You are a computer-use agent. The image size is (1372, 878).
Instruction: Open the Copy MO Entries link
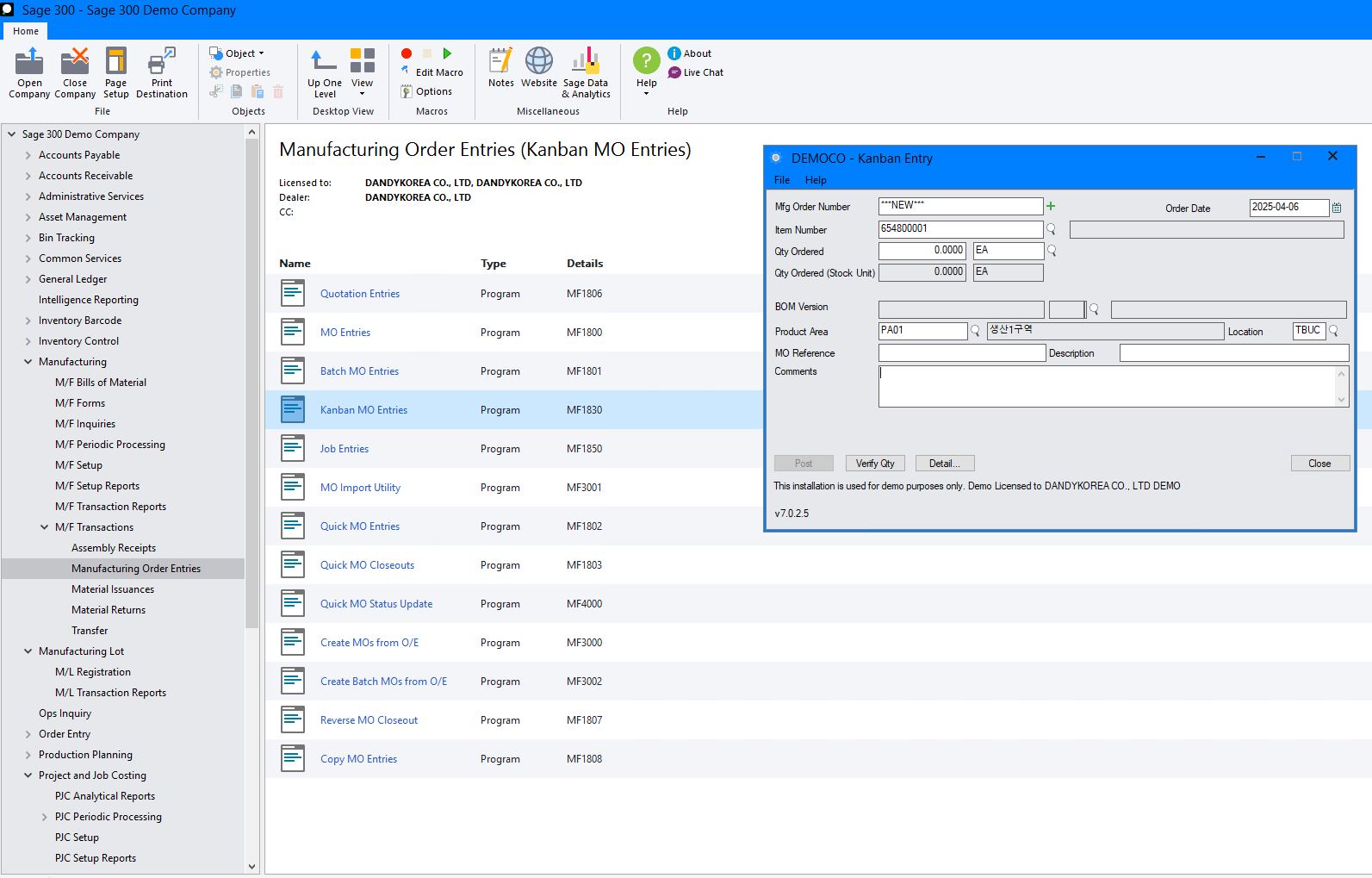[x=359, y=759]
